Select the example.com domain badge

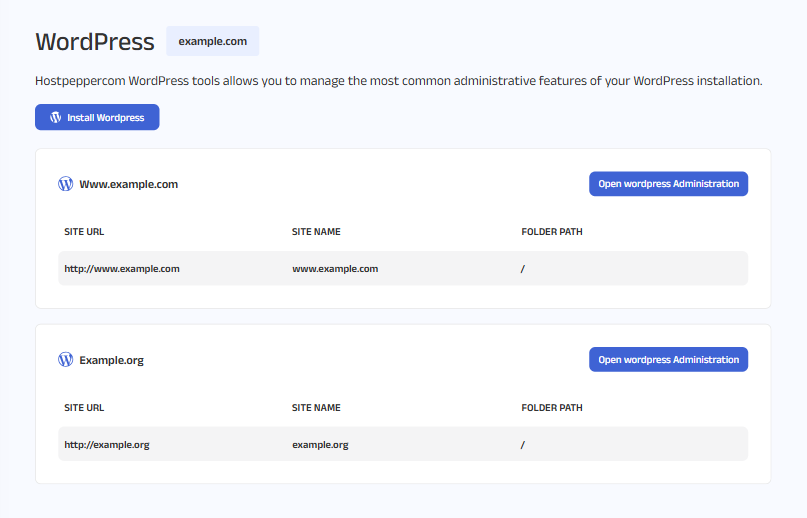(x=212, y=41)
